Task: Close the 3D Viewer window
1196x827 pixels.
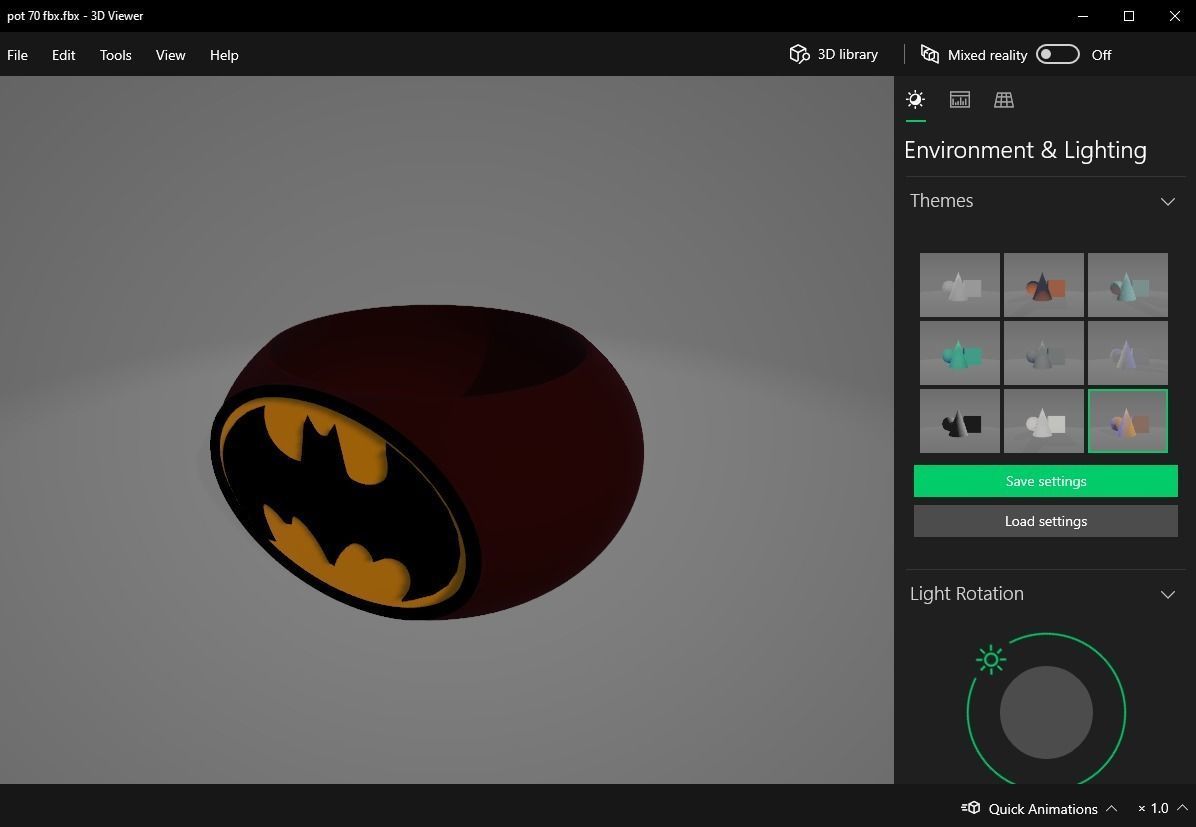Action: [x=1175, y=16]
